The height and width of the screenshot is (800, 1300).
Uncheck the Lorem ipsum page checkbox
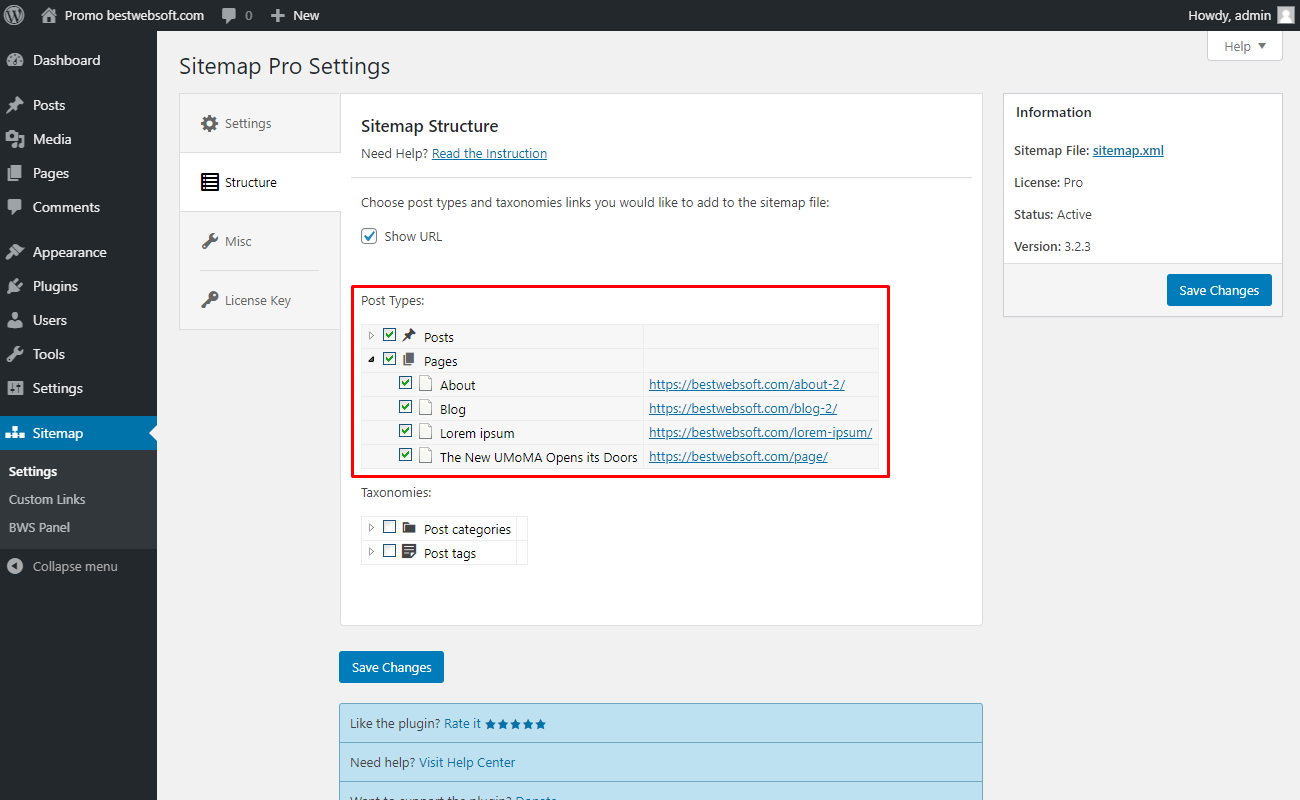pyautogui.click(x=406, y=431)
